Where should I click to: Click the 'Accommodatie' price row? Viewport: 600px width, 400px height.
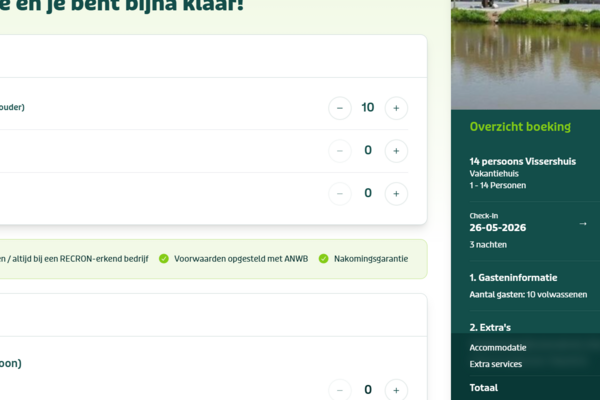coord(535,348)
